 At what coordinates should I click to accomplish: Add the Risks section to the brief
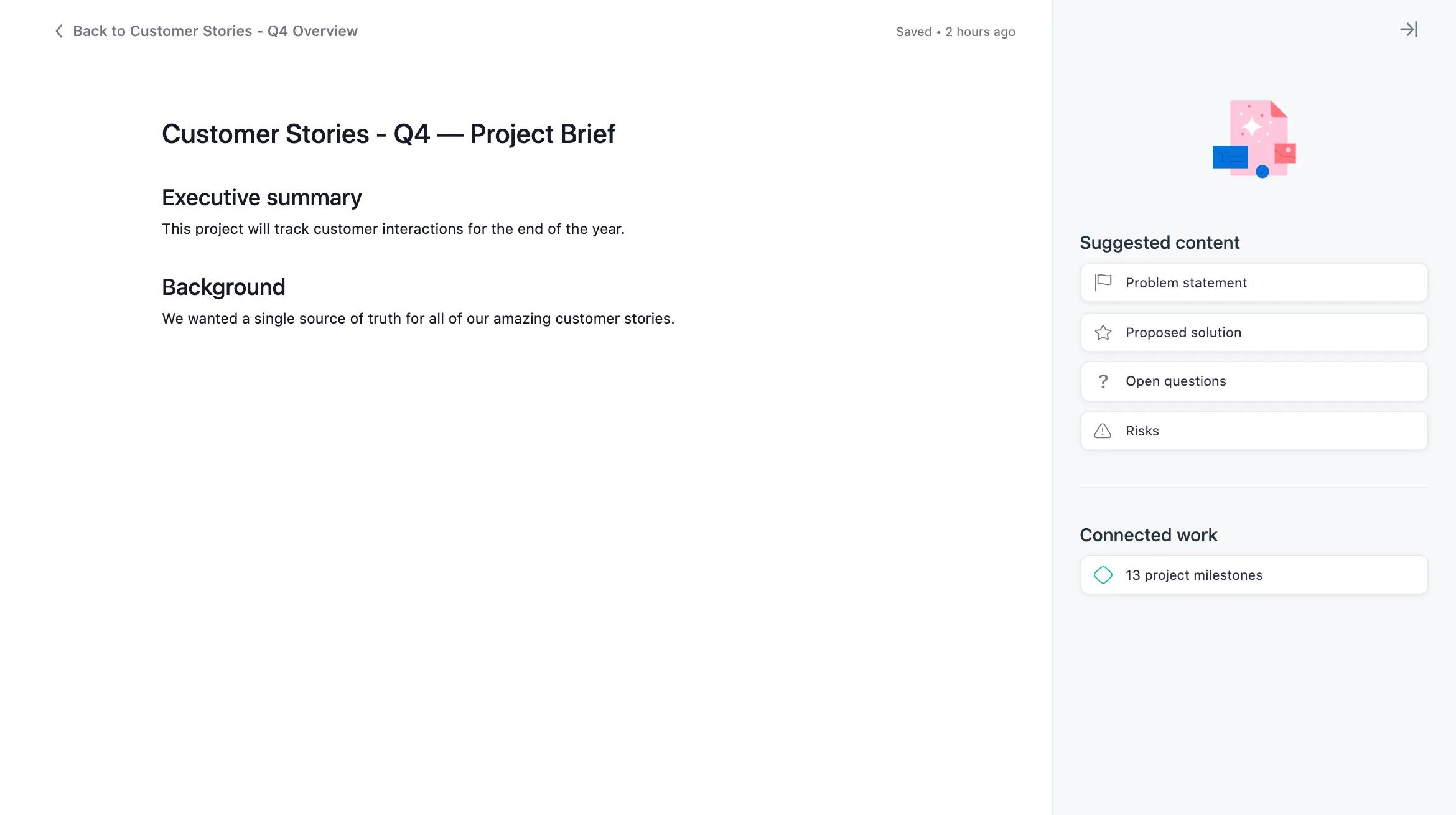coord(1253,430)
